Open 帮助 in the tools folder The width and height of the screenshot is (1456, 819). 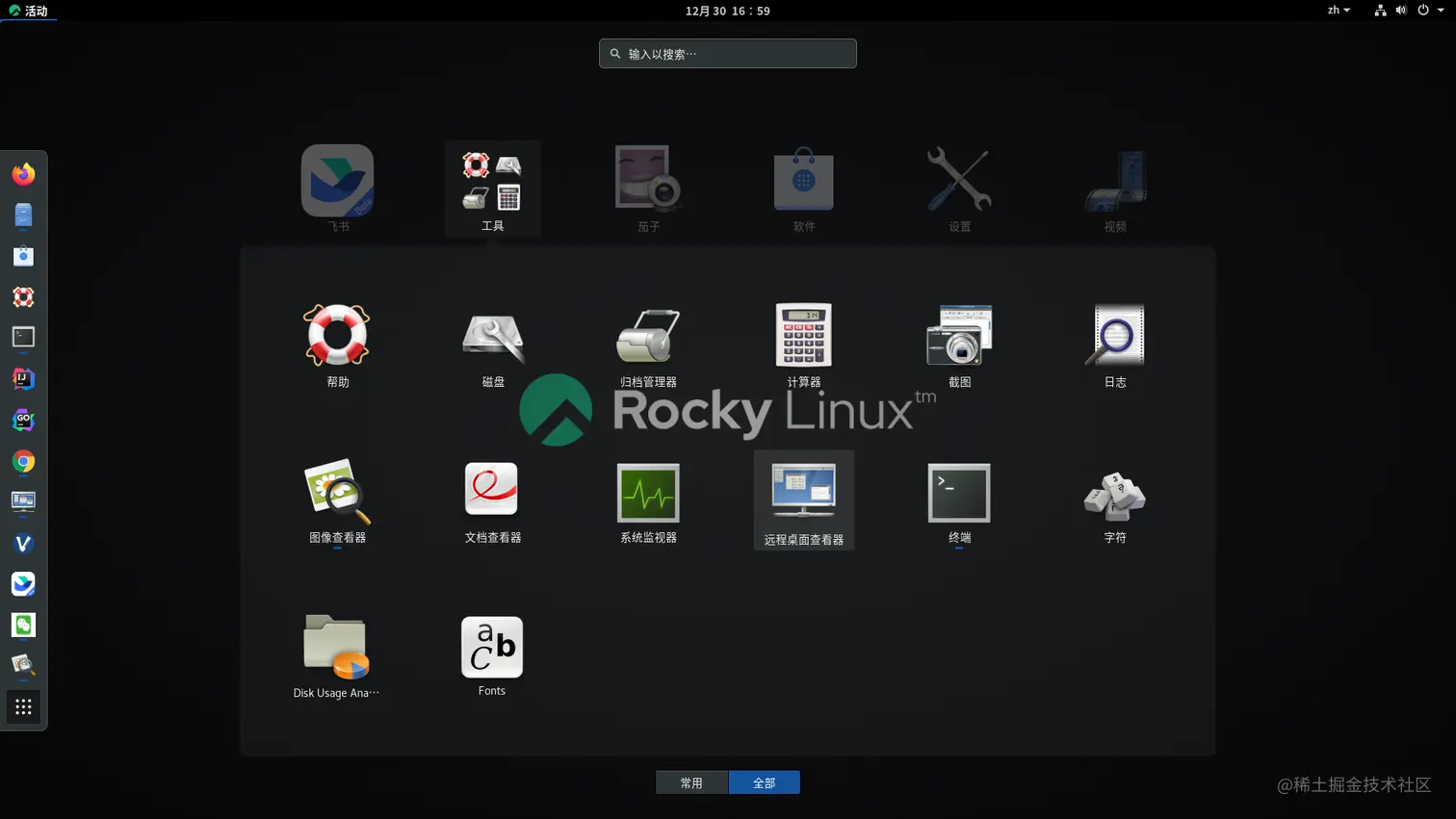coord(337,345)
